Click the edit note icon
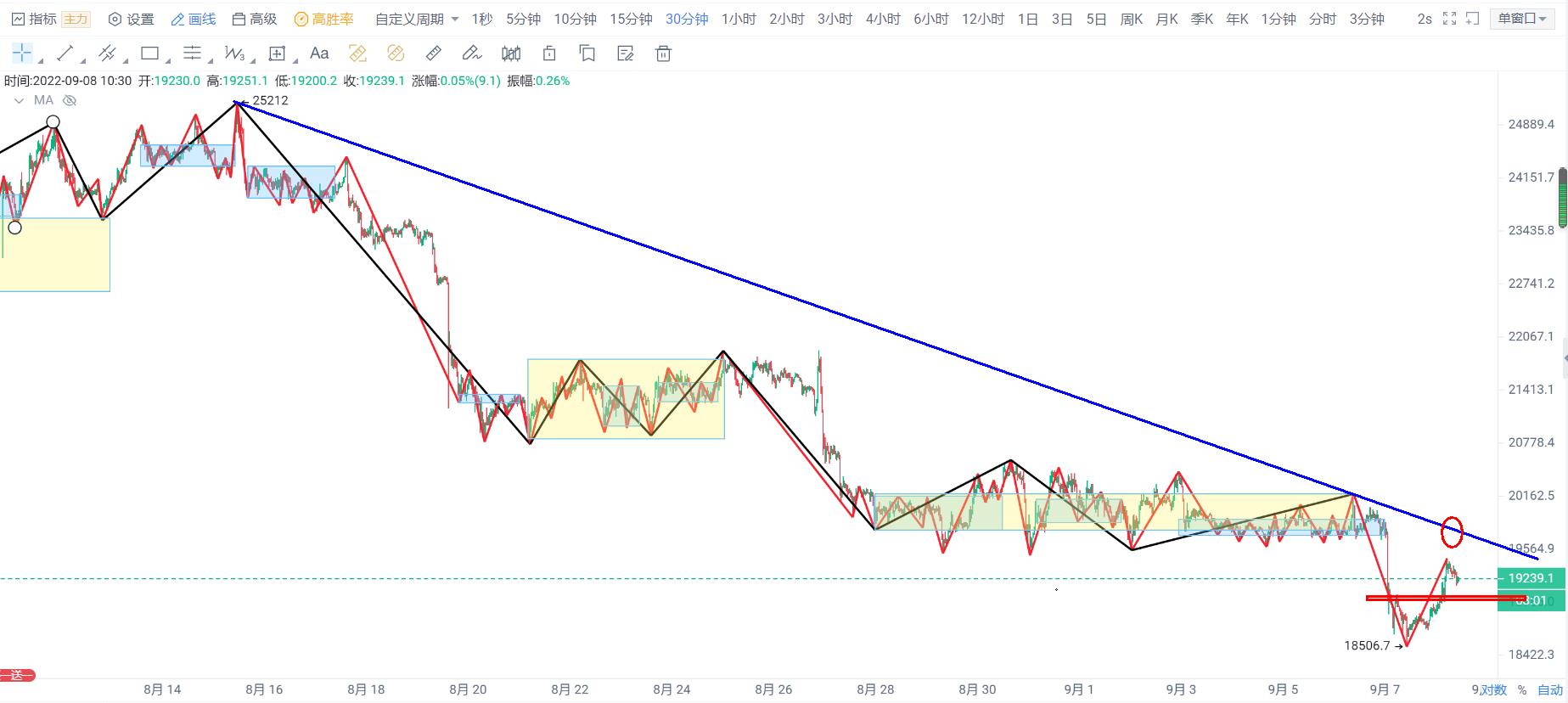 tap(626, 53)
